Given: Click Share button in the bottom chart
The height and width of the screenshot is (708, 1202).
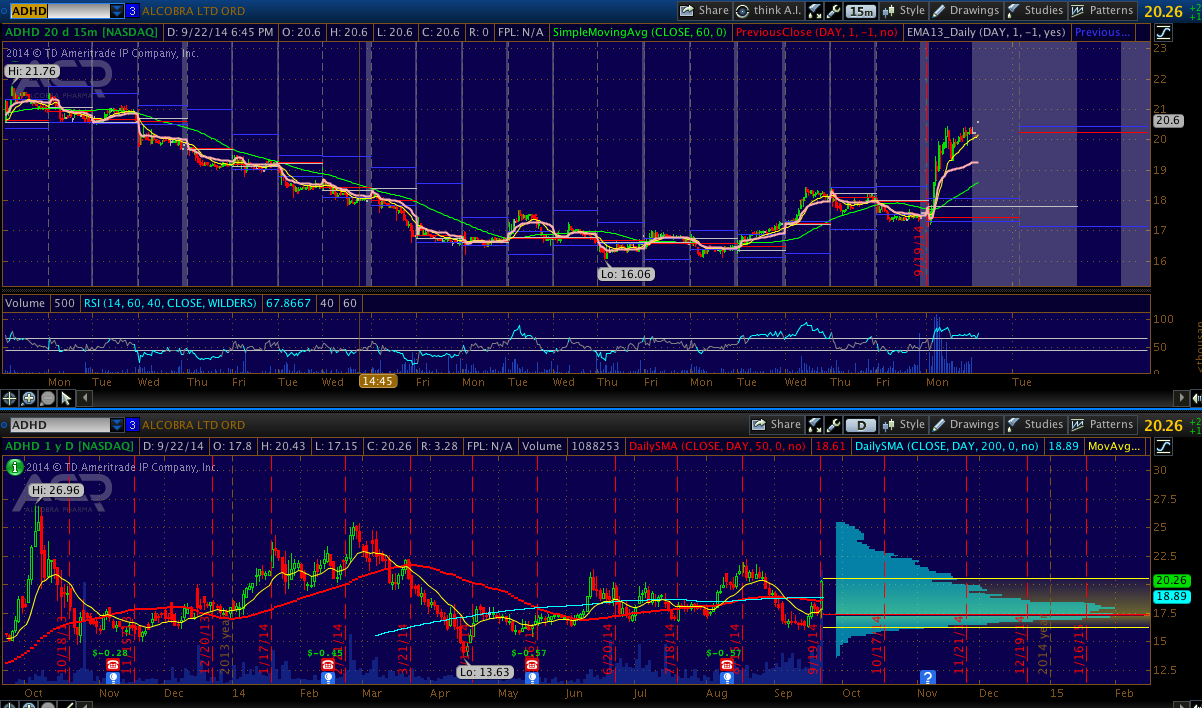Looking at the screenshot, I should tap(776, 425).
